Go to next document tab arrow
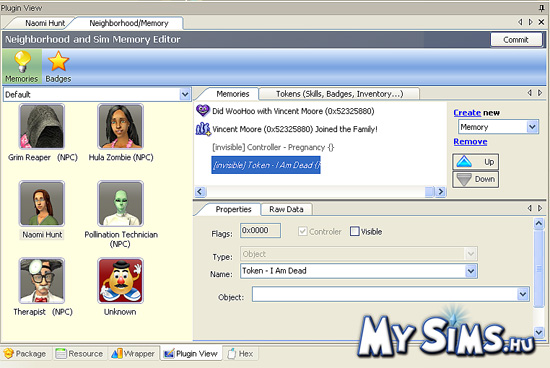The image size is (550, 368). pyautogui.click(x=531, y=22)
